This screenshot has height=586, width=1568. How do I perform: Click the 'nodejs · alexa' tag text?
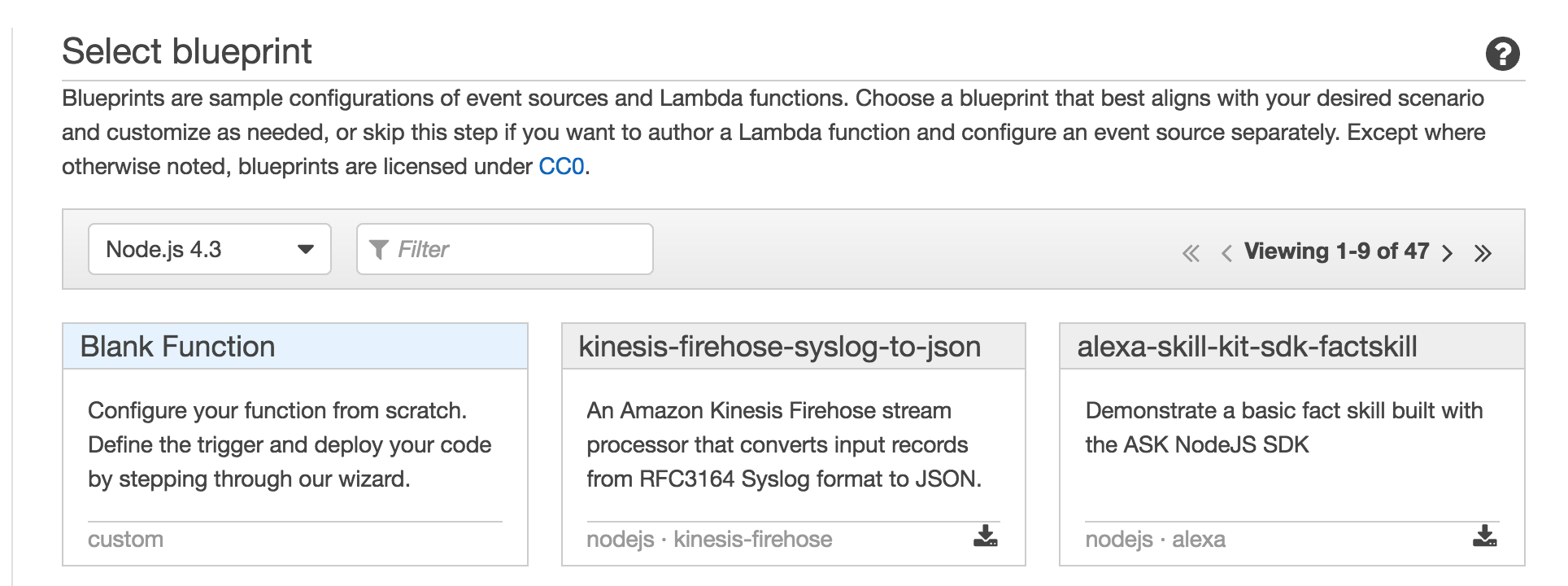1155,539
